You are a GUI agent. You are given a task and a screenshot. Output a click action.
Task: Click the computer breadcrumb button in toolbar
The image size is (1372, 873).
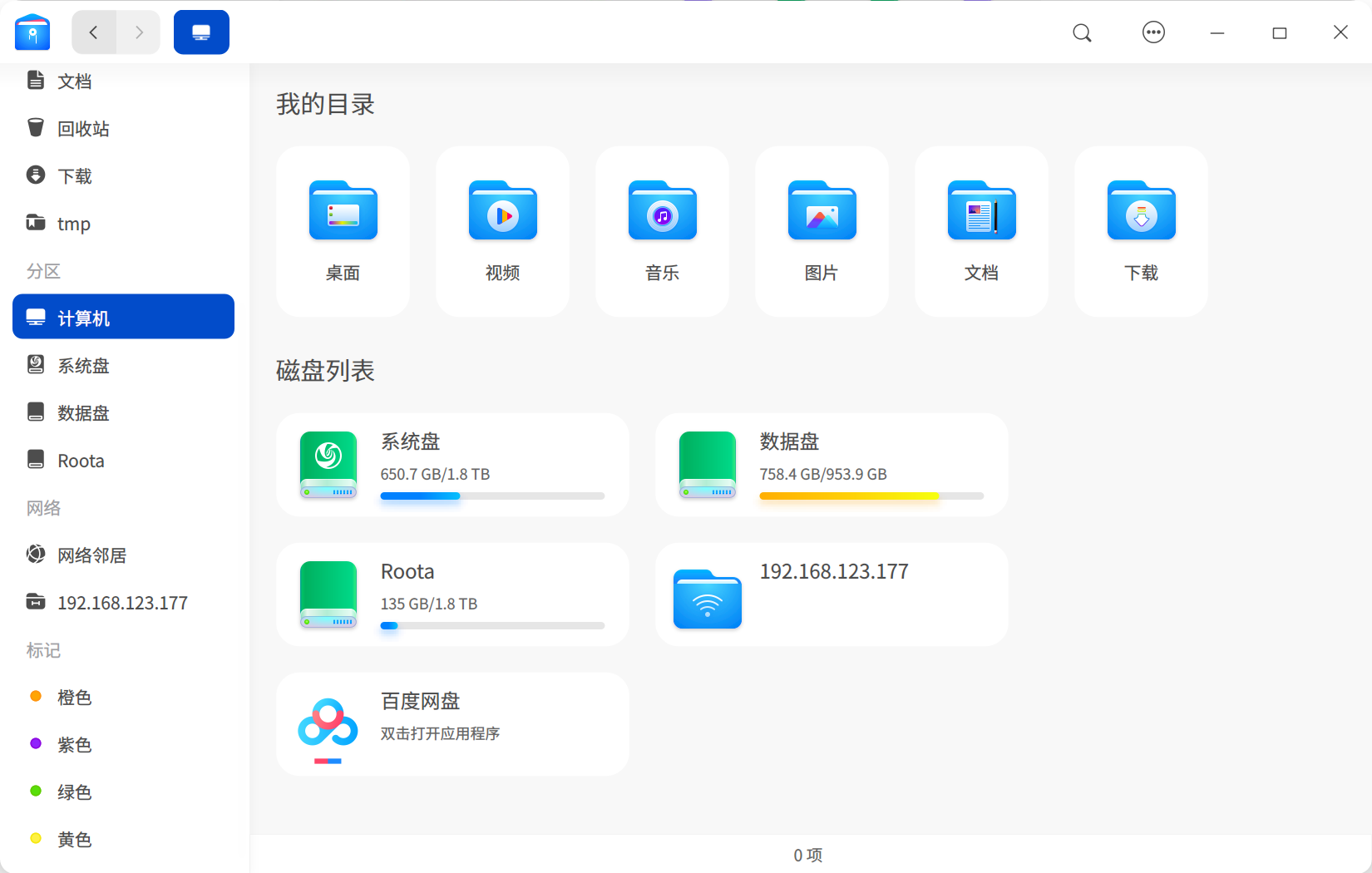(201, 32)
